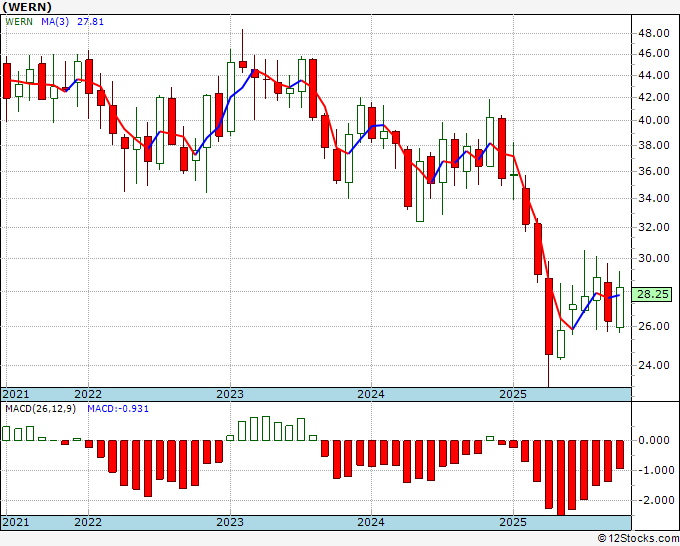Click the 30.00 price axis label
This screenshot has height=546, width=680.
point(653,258)
